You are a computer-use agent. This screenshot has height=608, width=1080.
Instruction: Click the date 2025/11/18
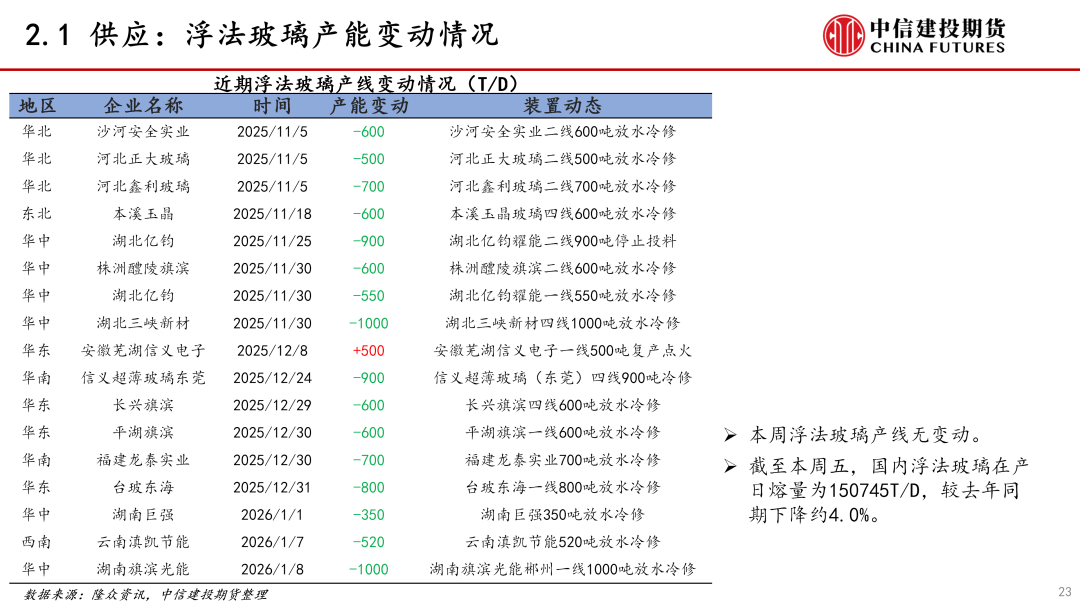point(272,214)
